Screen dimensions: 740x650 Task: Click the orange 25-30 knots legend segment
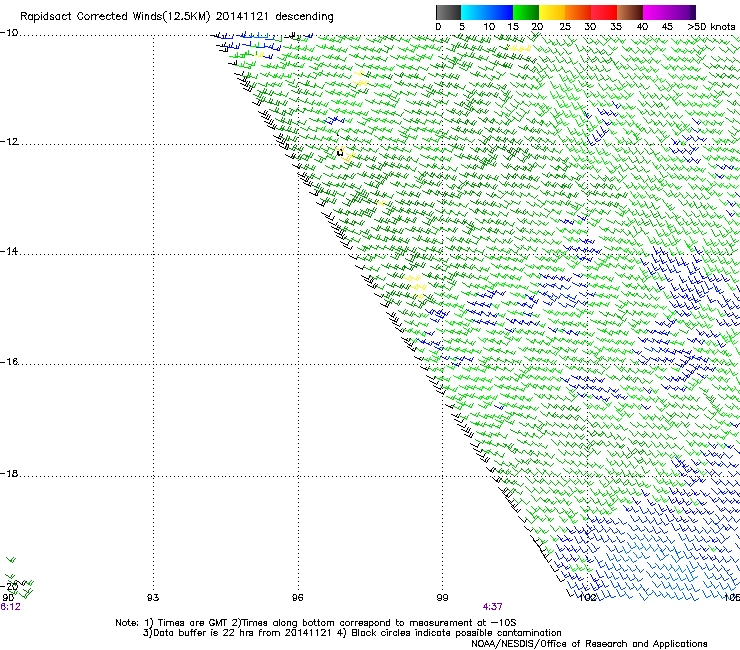coord(578,12)
